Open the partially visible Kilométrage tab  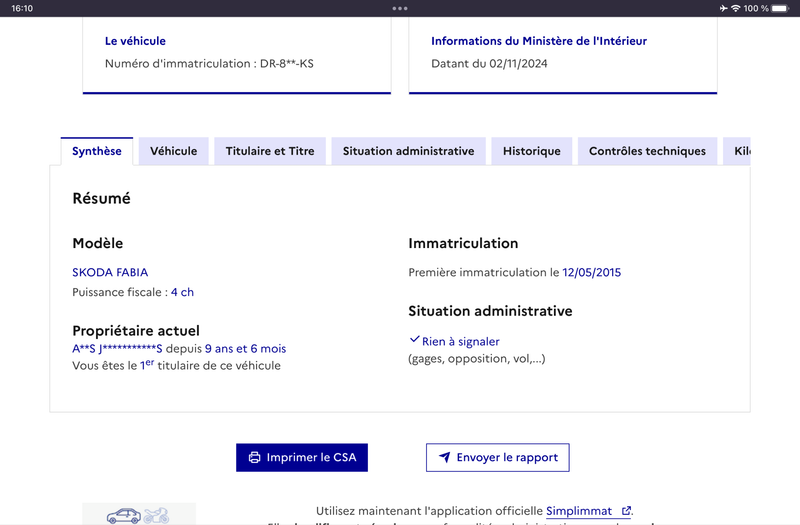click(x=737, y=151)
